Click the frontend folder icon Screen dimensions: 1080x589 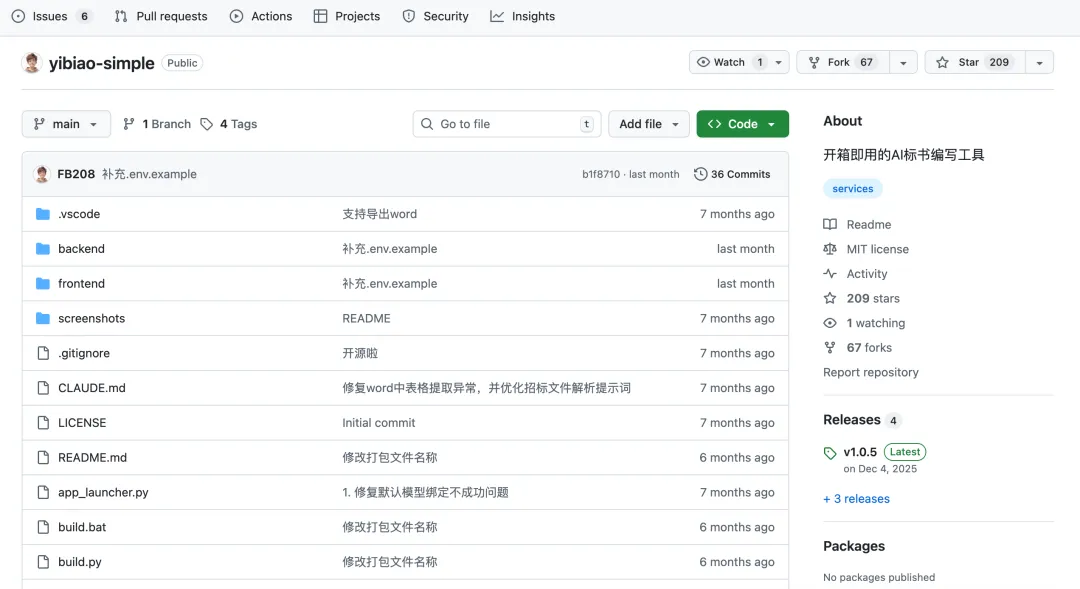(43, 284)
